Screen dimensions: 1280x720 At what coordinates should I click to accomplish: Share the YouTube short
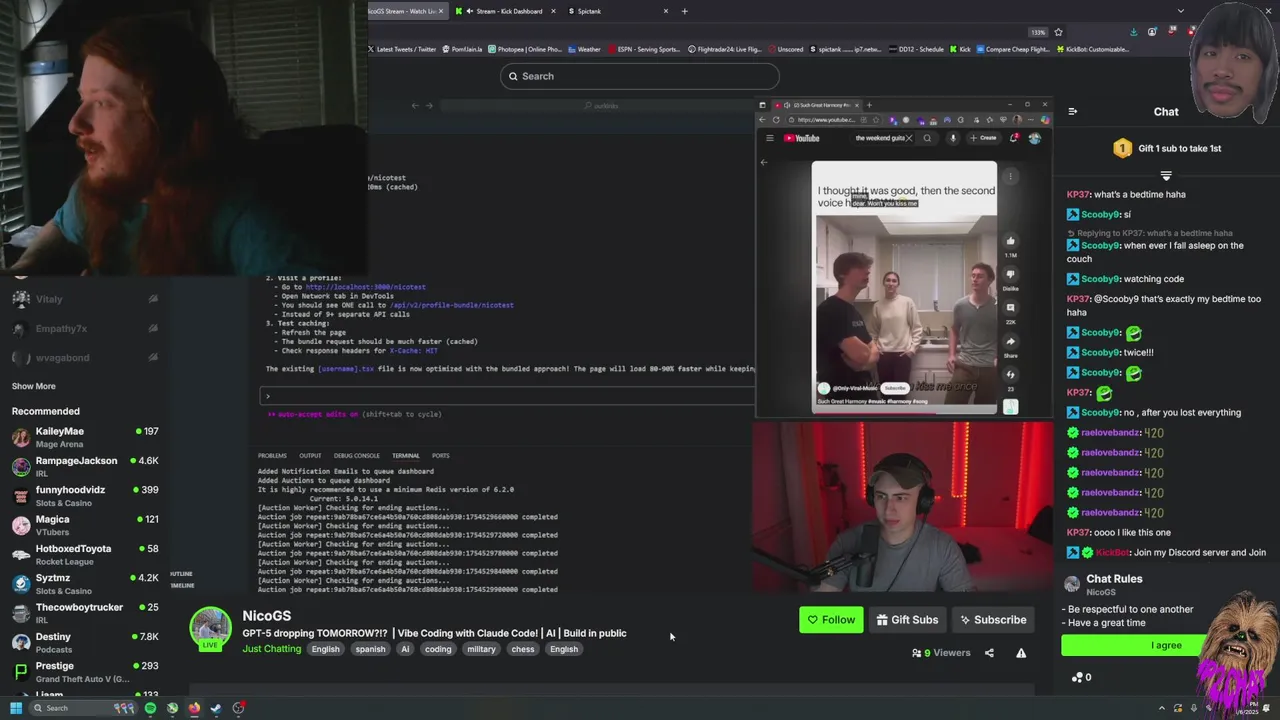(x=1010, y=342)
